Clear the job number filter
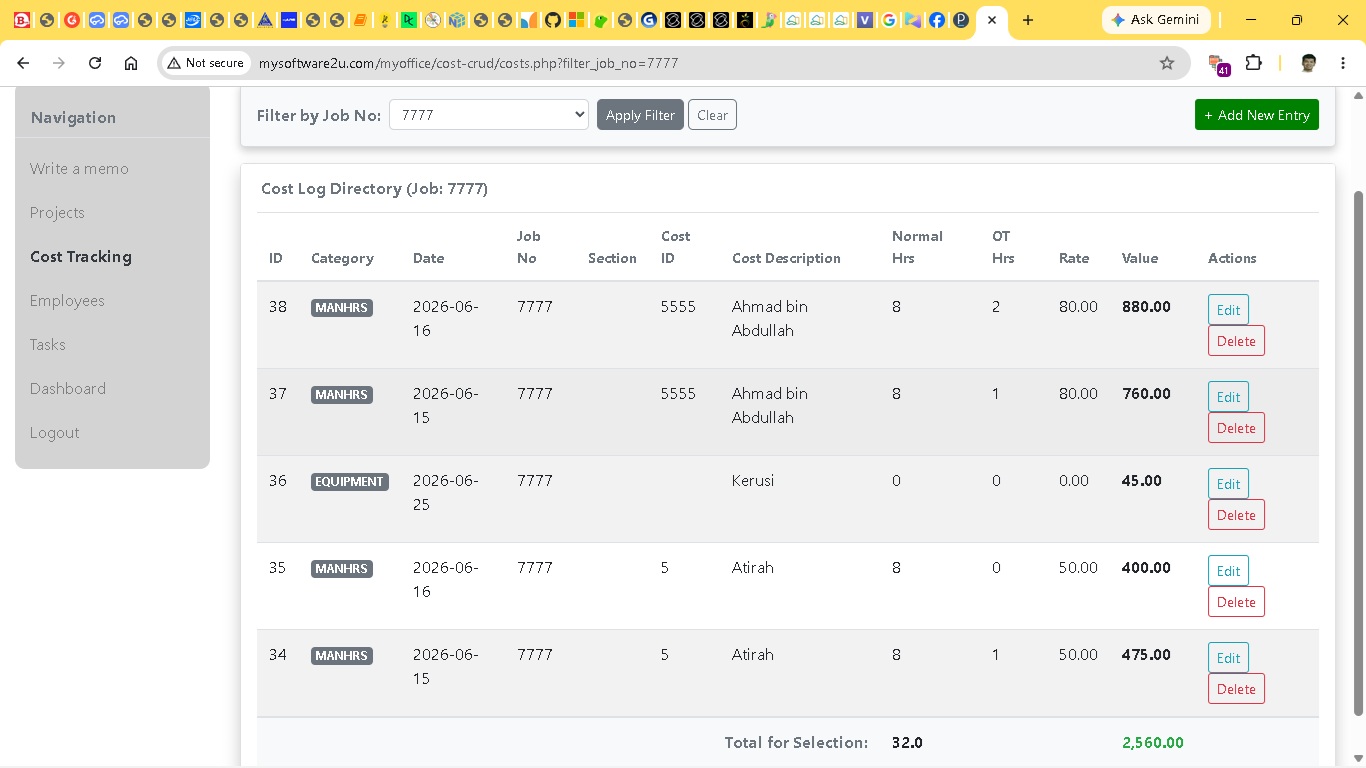Image resolution: width=1366 pixels, height=768 pixels. point(712,115)
